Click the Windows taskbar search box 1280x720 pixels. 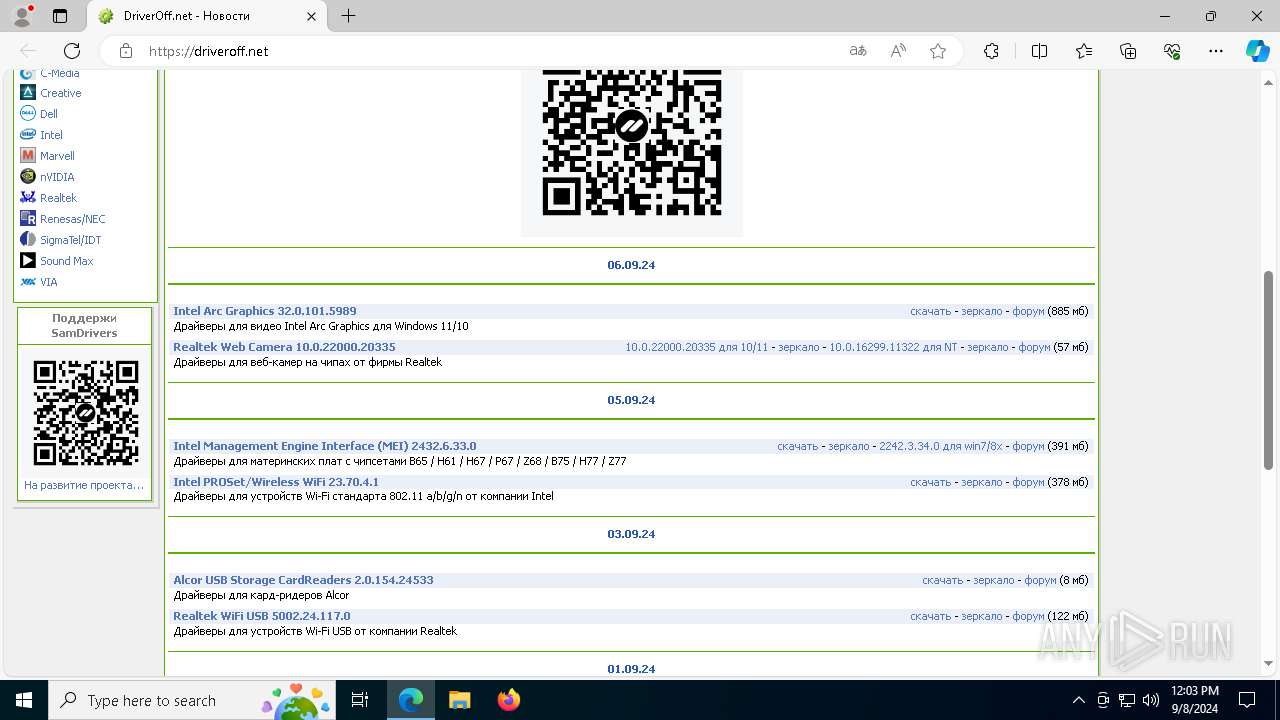click(x=191, y=700)
